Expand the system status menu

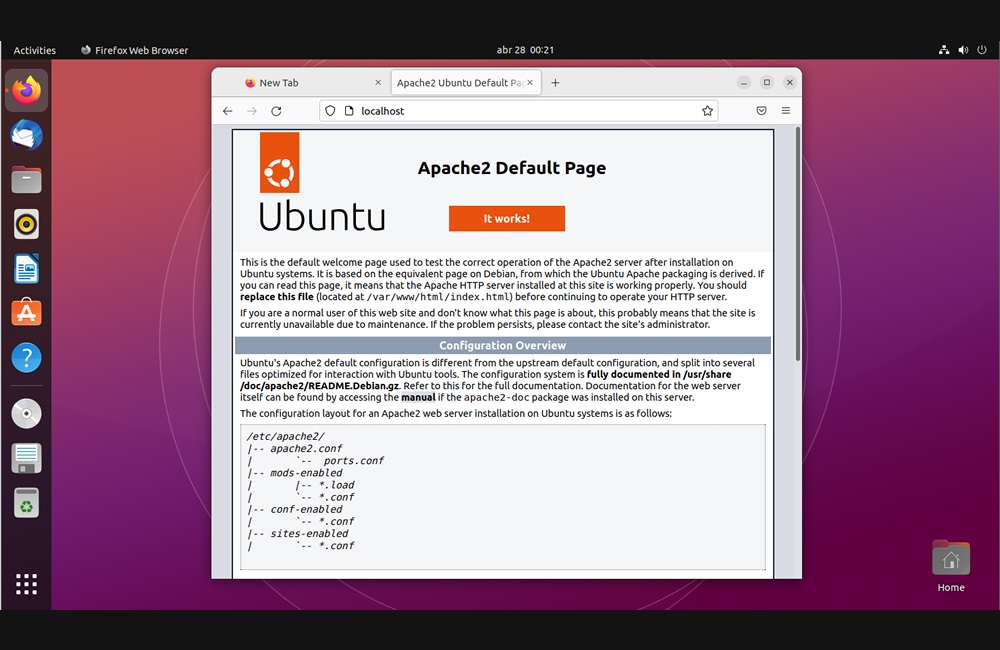click(x=963, y=50)
